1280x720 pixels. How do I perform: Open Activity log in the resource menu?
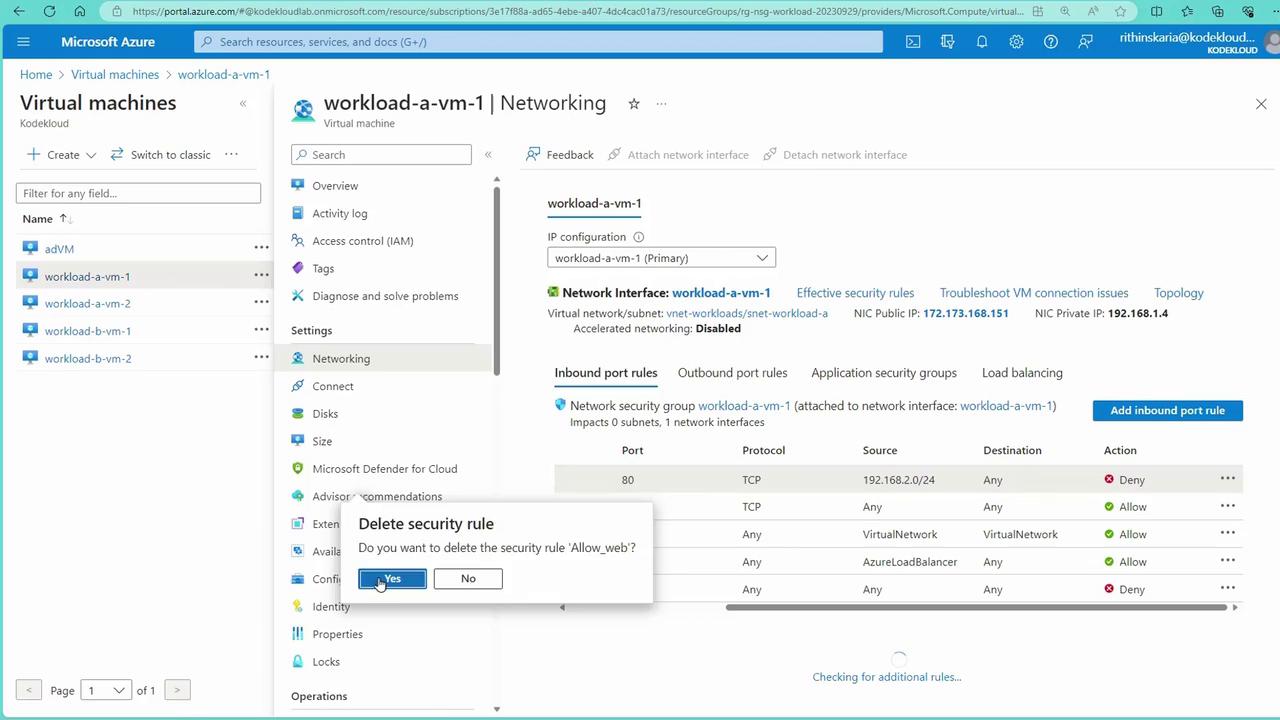340,213
